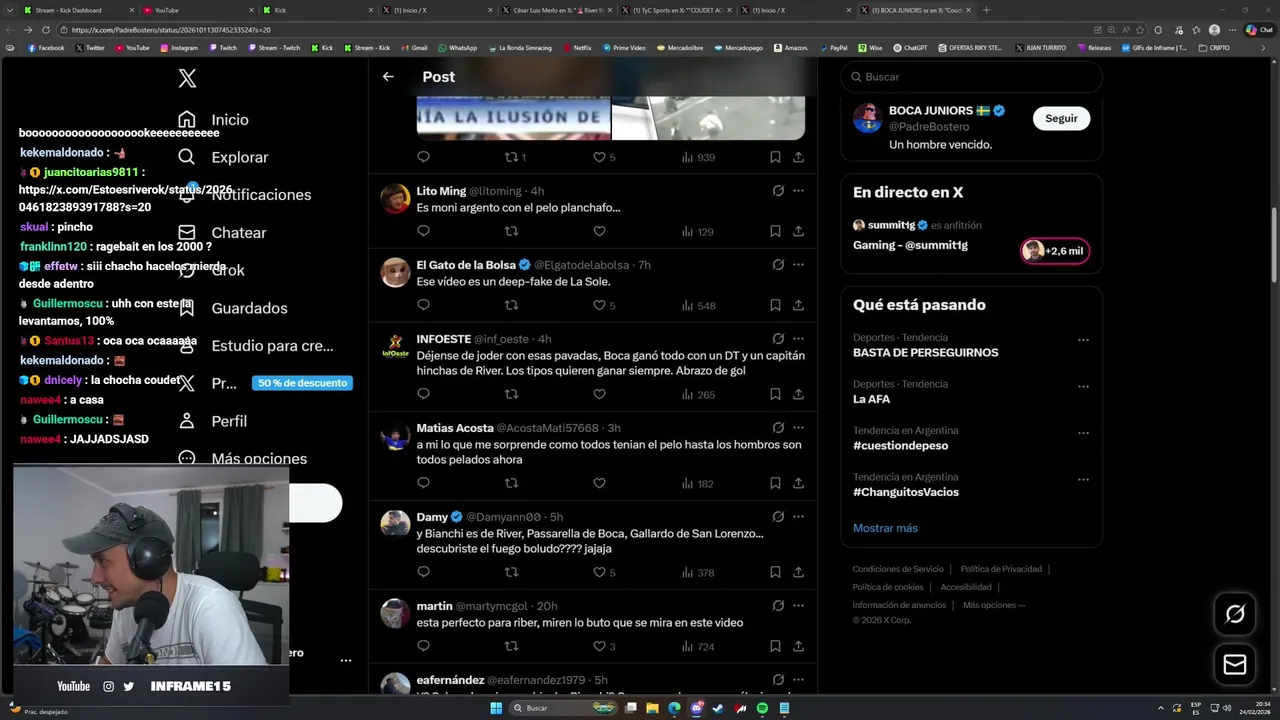The height and width of the screenshot is (720, 1280).
Task: Open ChatGPT bookmark in bookmarks bar
Action: click(910, 48)
